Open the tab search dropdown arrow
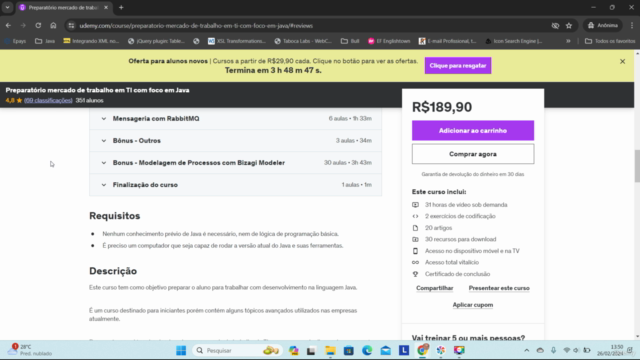Viewport: 640px width, 360px height. click(7, 7)
